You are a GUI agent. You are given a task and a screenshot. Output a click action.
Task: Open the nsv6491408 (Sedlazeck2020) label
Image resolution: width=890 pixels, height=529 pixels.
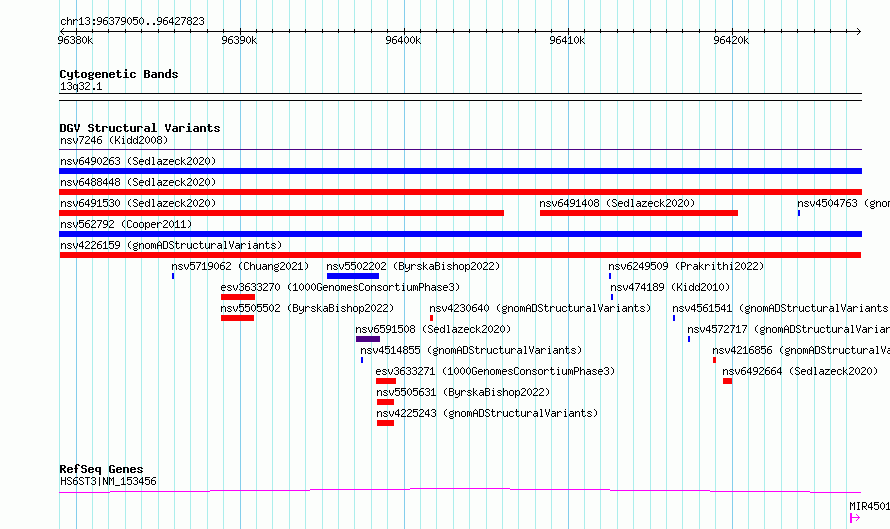tap(617, 203)
